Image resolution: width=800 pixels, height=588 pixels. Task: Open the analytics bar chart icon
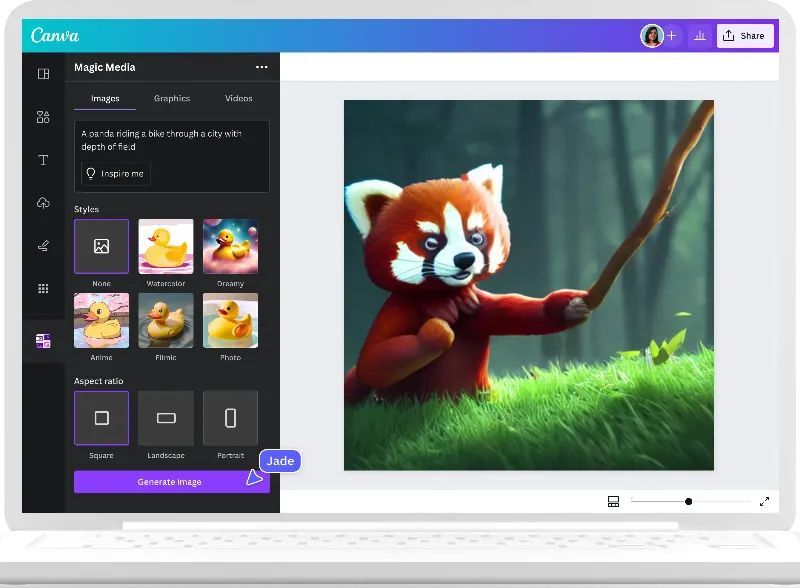pyautogui.click(x=700, y=36)
